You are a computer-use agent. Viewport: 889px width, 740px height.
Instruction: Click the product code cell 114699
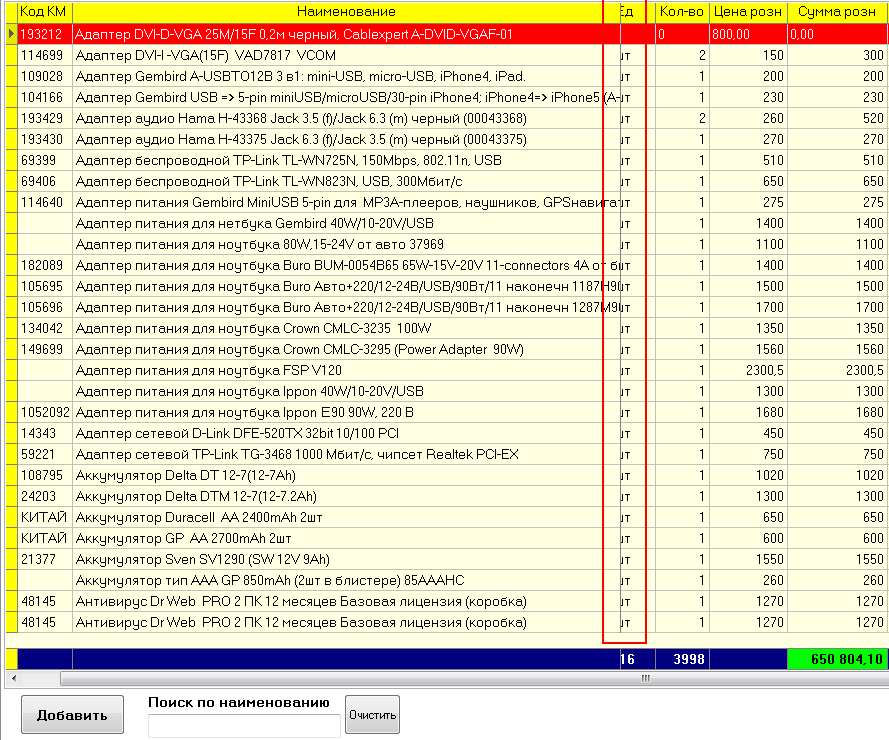pyautogui.click(x=42, y=55)
